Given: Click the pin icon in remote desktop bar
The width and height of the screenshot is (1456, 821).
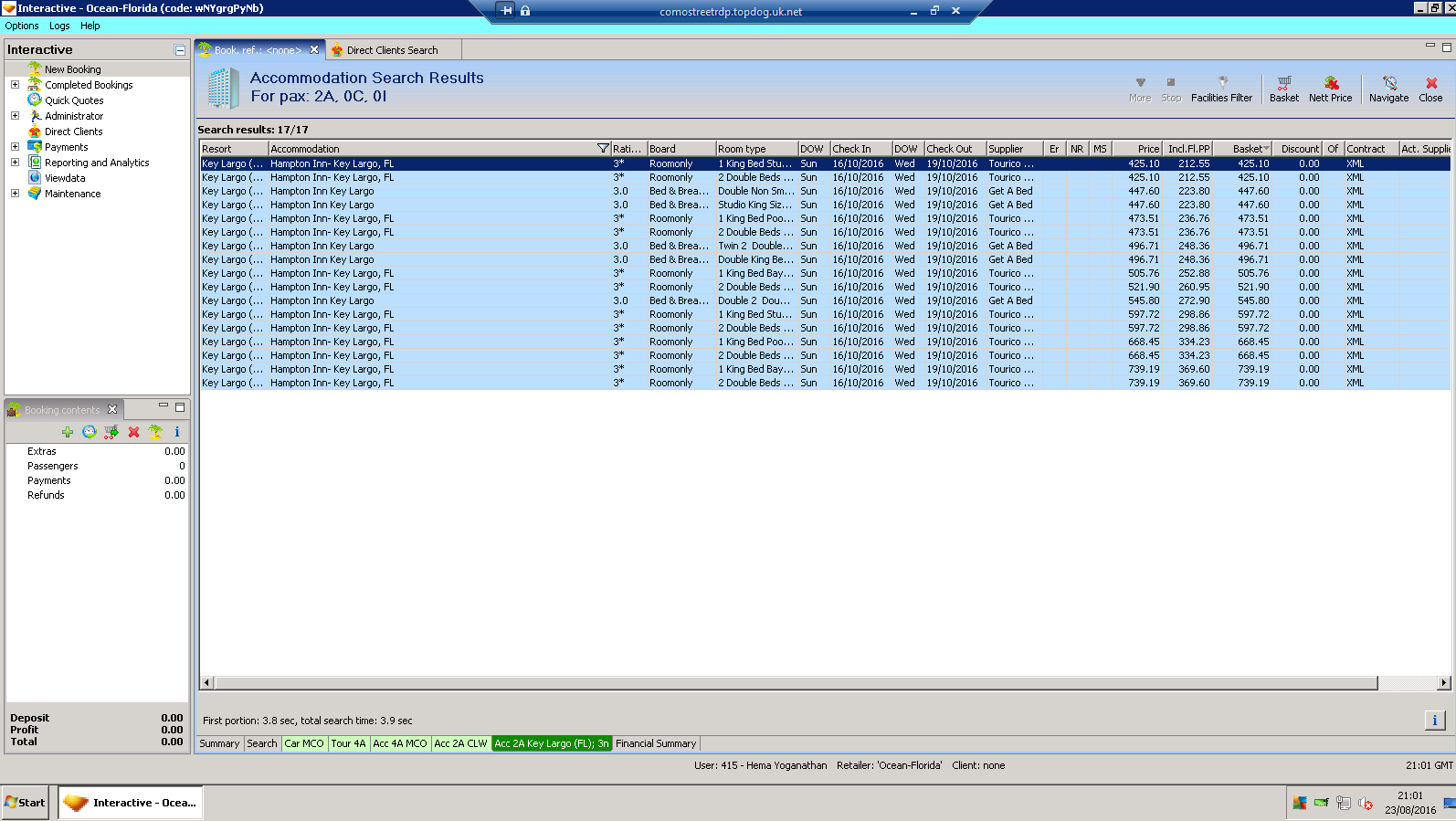Looking at the screenshot, I should 506,11.
